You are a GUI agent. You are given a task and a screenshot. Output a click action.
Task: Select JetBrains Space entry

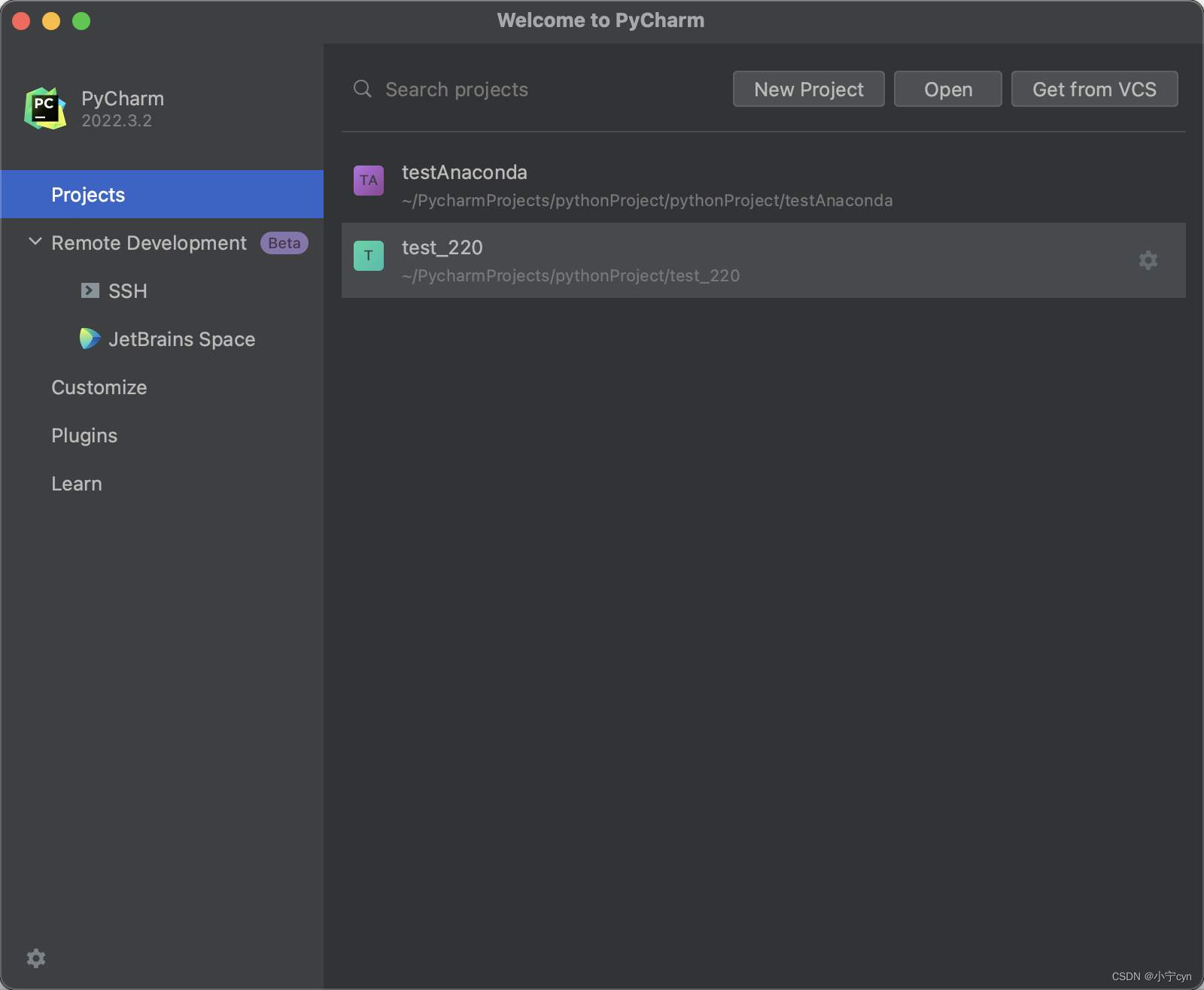point(162,339)
